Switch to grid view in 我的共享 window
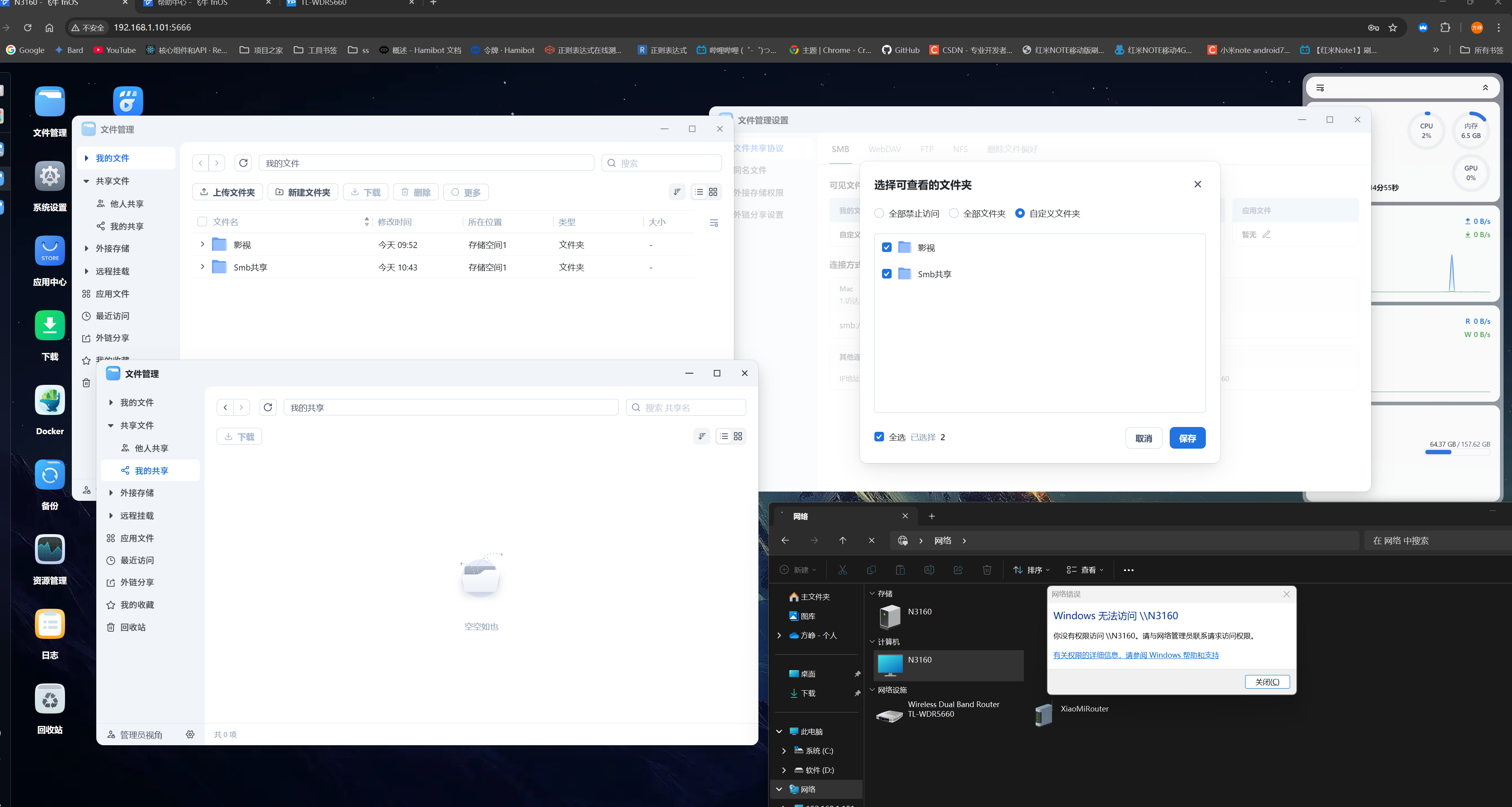 click(738, 436)
